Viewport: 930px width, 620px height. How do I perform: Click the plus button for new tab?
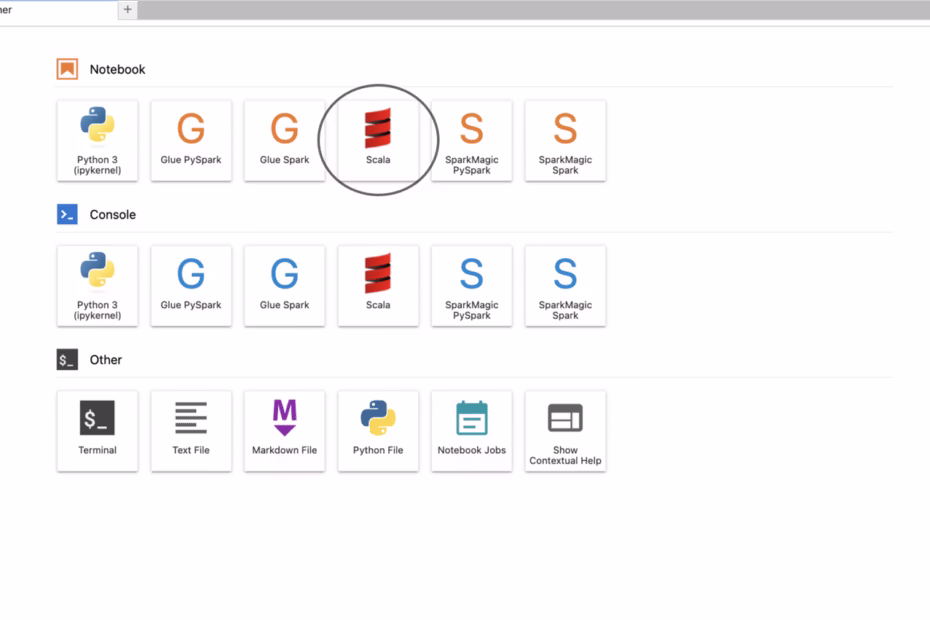127,10
